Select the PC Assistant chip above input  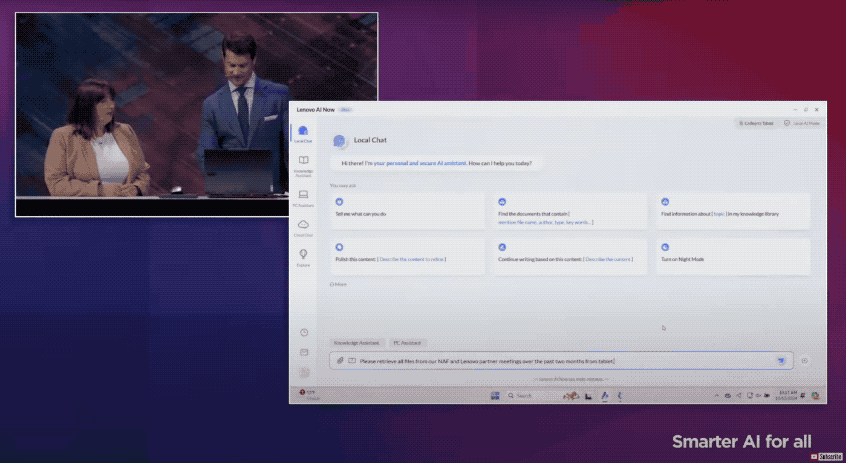click(x=407, y=343)
